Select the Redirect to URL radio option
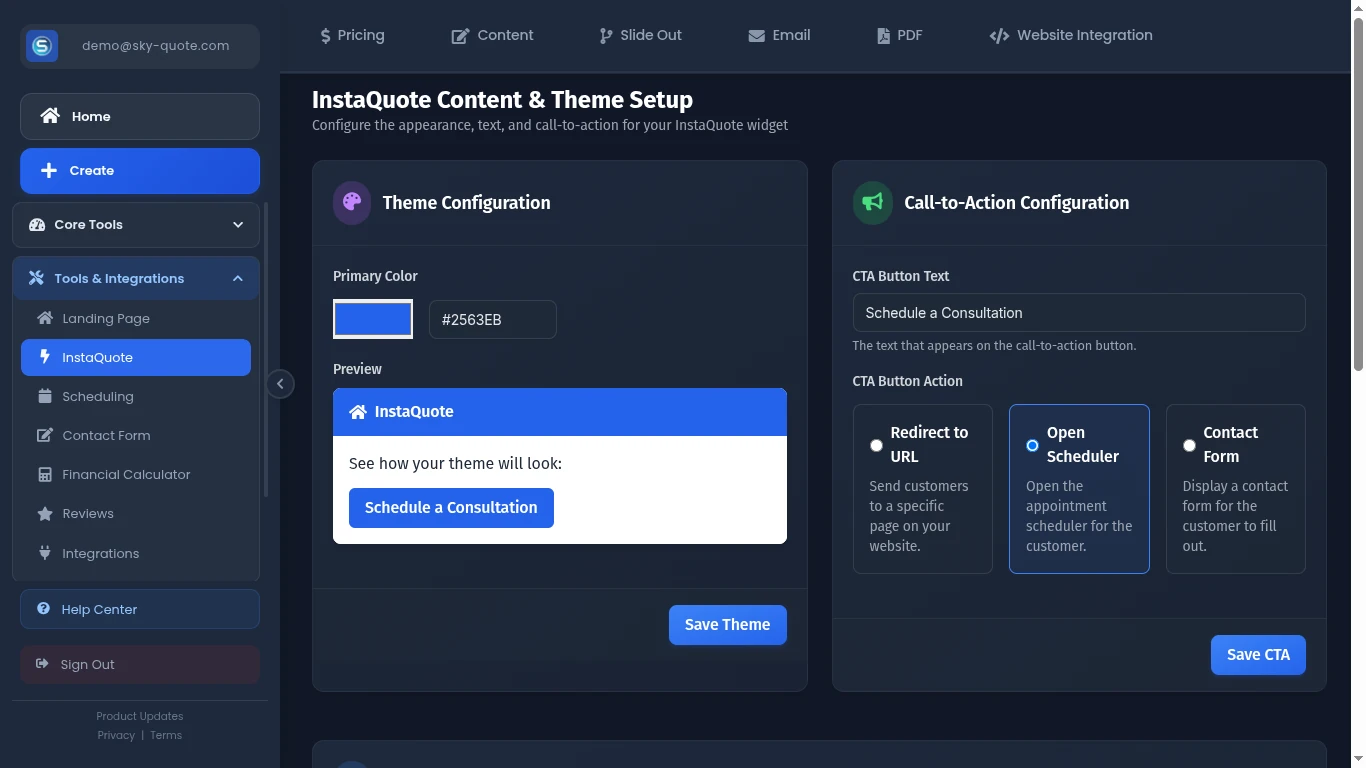Viewport: 1366px width, 768px height. [876, 445]
